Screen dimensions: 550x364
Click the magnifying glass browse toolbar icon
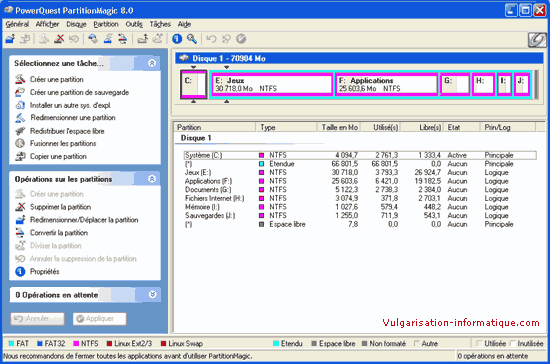pyautogui.click(x=192, y=39)
